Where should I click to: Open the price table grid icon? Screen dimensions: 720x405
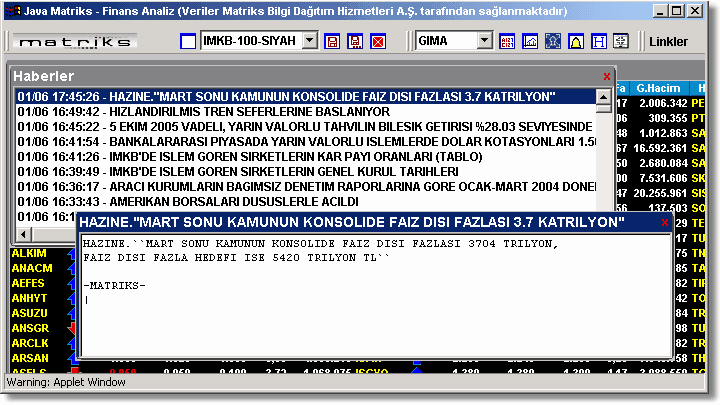[507, 41]
